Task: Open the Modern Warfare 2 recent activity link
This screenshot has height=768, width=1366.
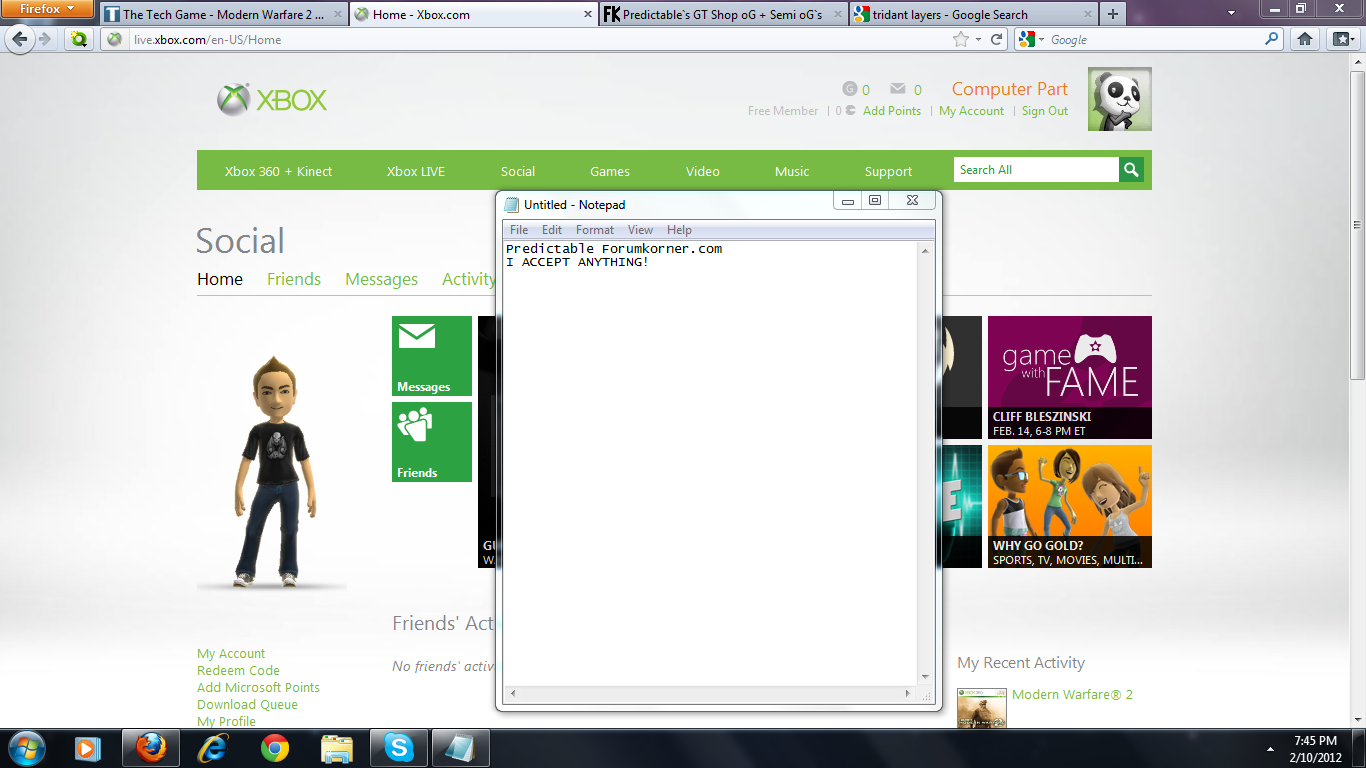Action: [x=1072, y=695]
